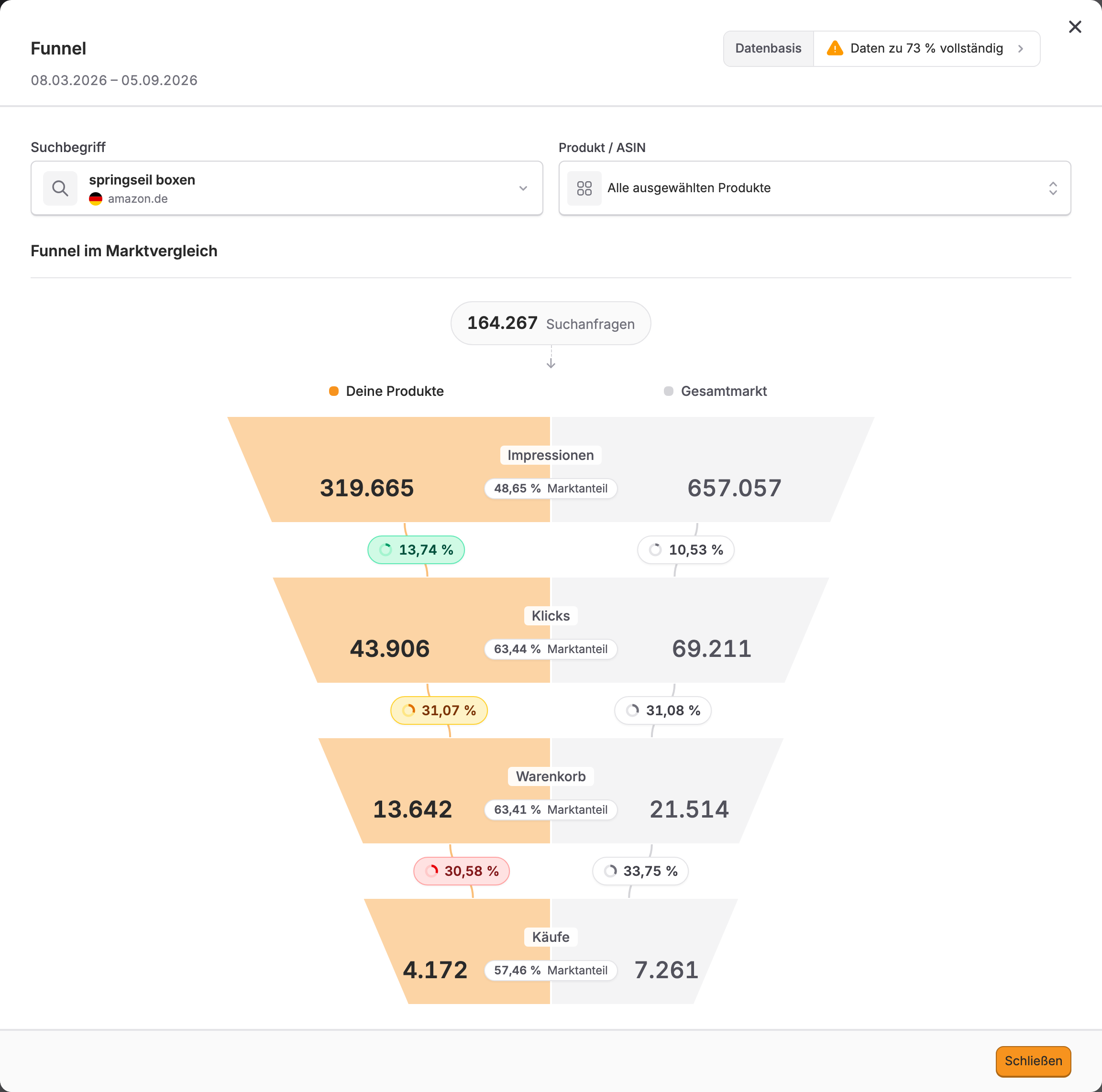Click the 57,46 % Marktanteil badge
The width and height of the screenshot is (1102, 1092).
(551, 971)
